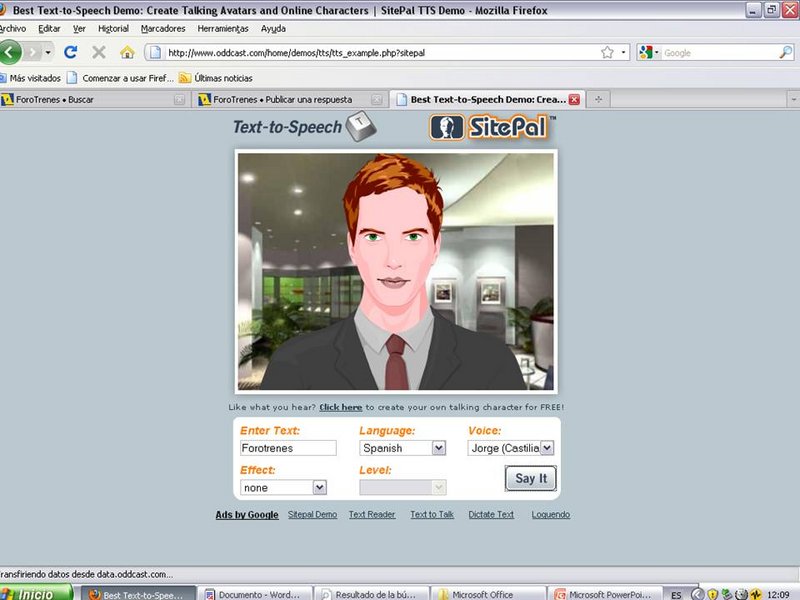Switch to ForoTrenes Publicar una respuesta tab
Viewport: 800px width, 600px height.
tap(282, 99)
